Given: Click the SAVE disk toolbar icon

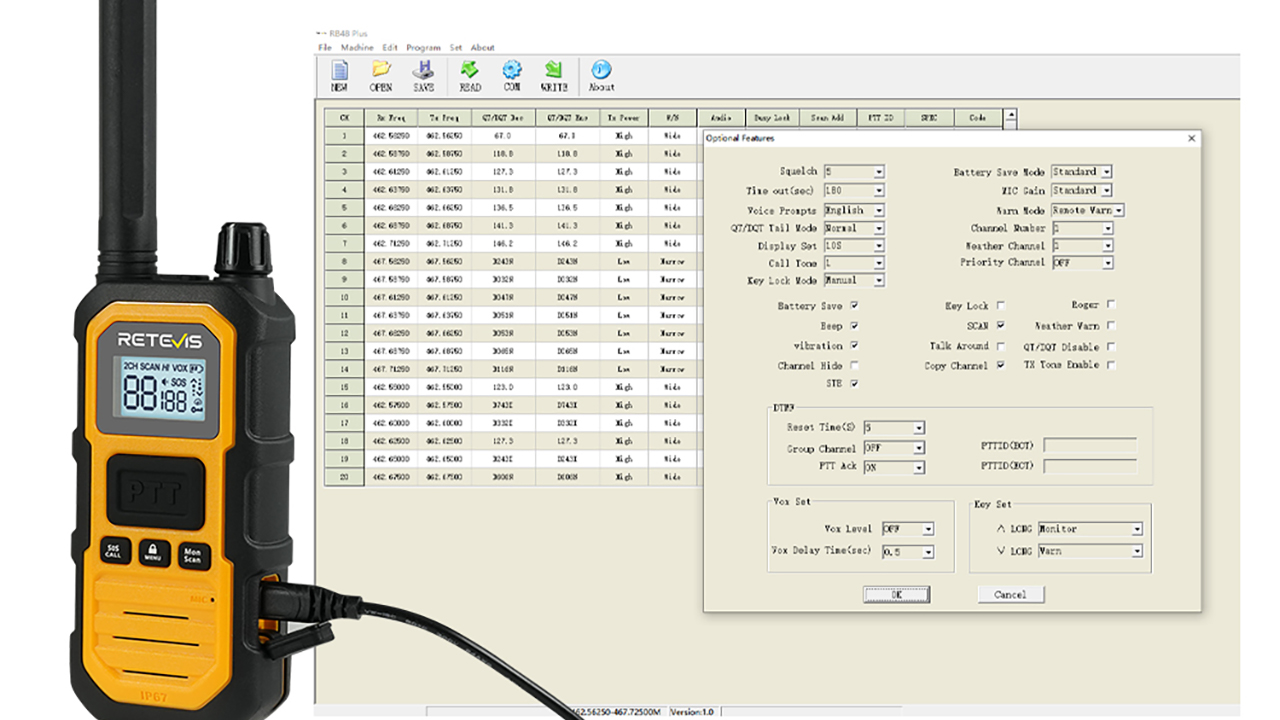Looking at the screenshot, I should tap(424, 76).
